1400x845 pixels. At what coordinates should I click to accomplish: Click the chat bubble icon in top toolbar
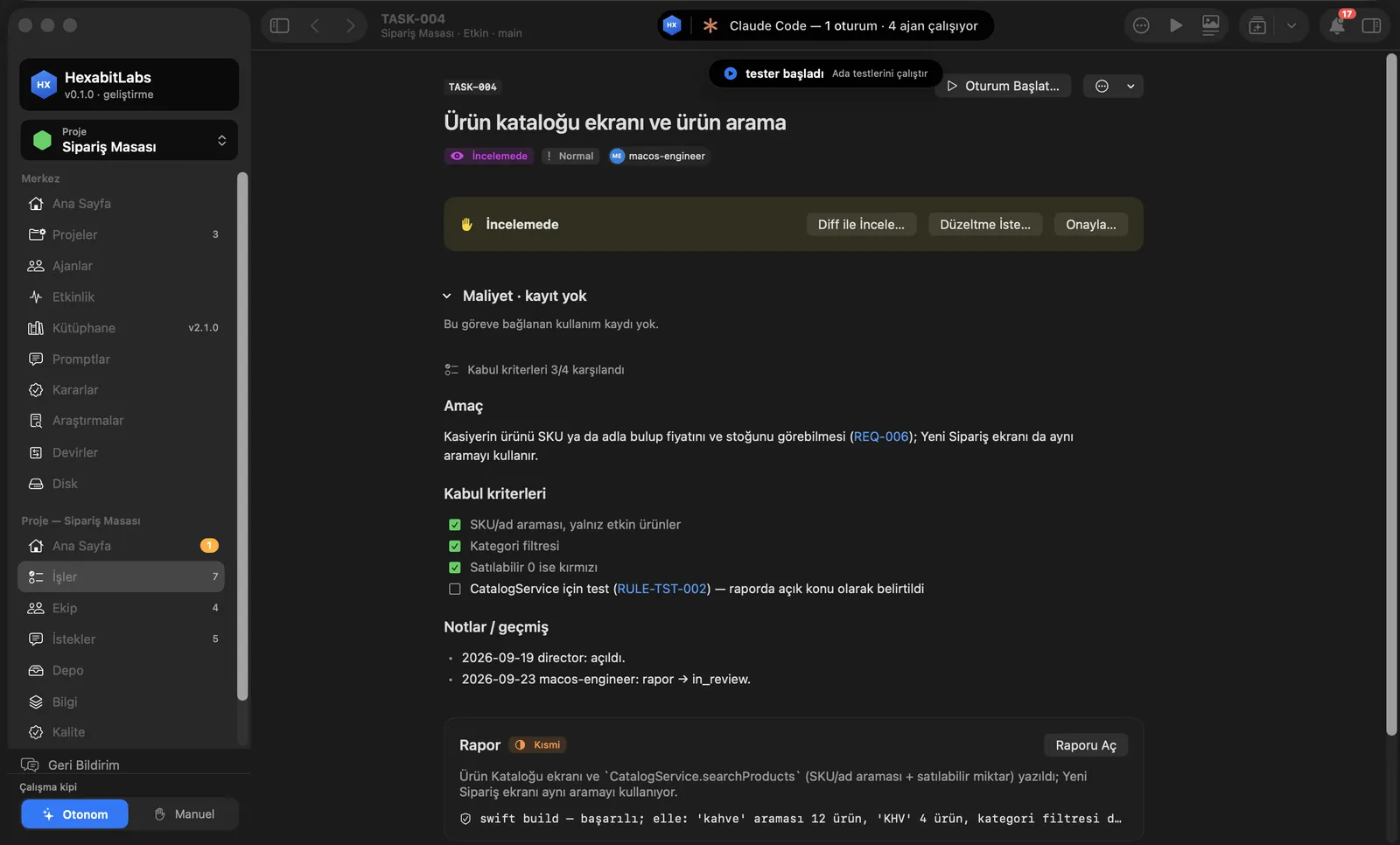1141,25
